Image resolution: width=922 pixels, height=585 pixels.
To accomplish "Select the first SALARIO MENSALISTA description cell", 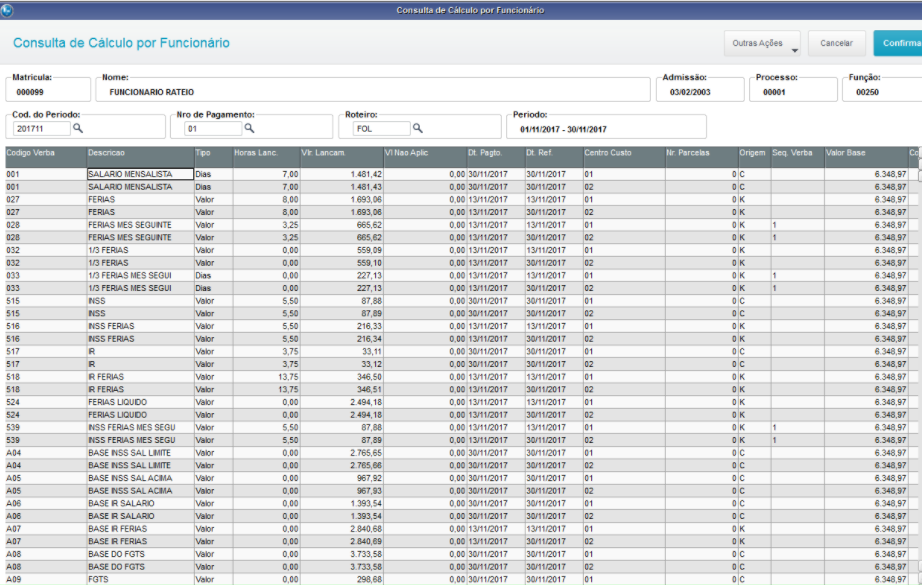I will tap(141, 174).
